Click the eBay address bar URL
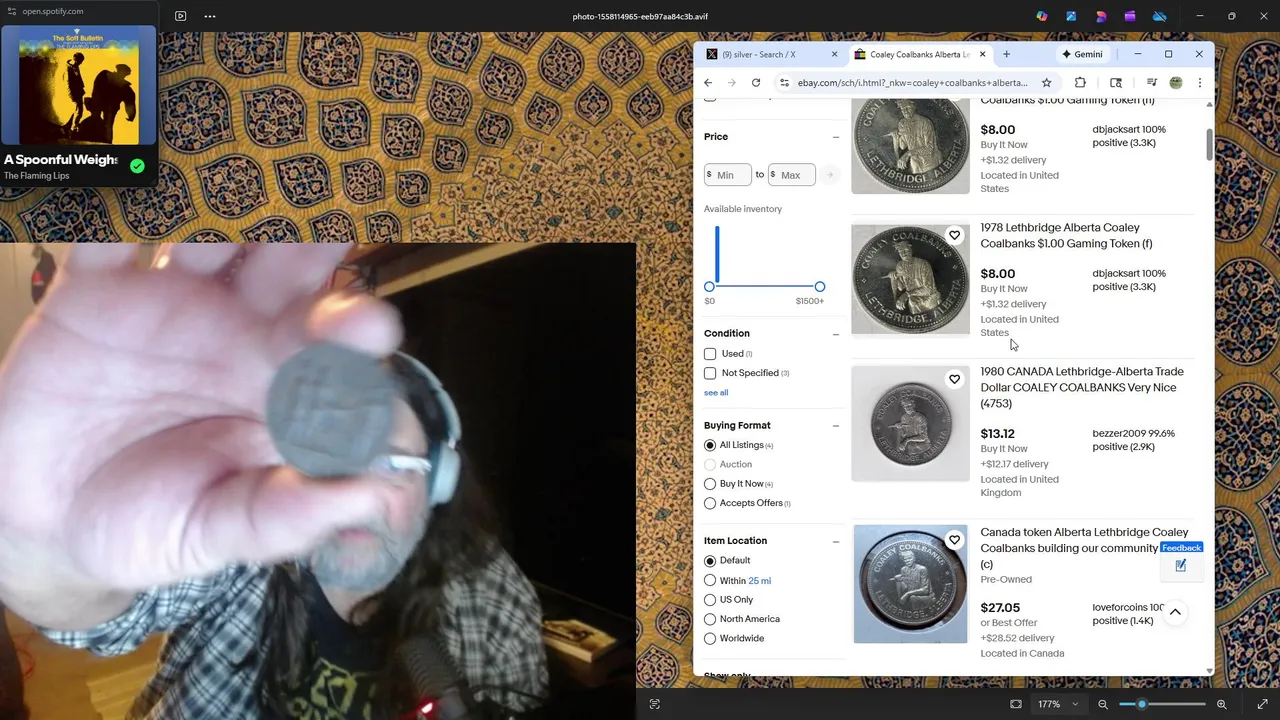The height and width of the screenshot is (720, 1280). (x=912, y=82)
